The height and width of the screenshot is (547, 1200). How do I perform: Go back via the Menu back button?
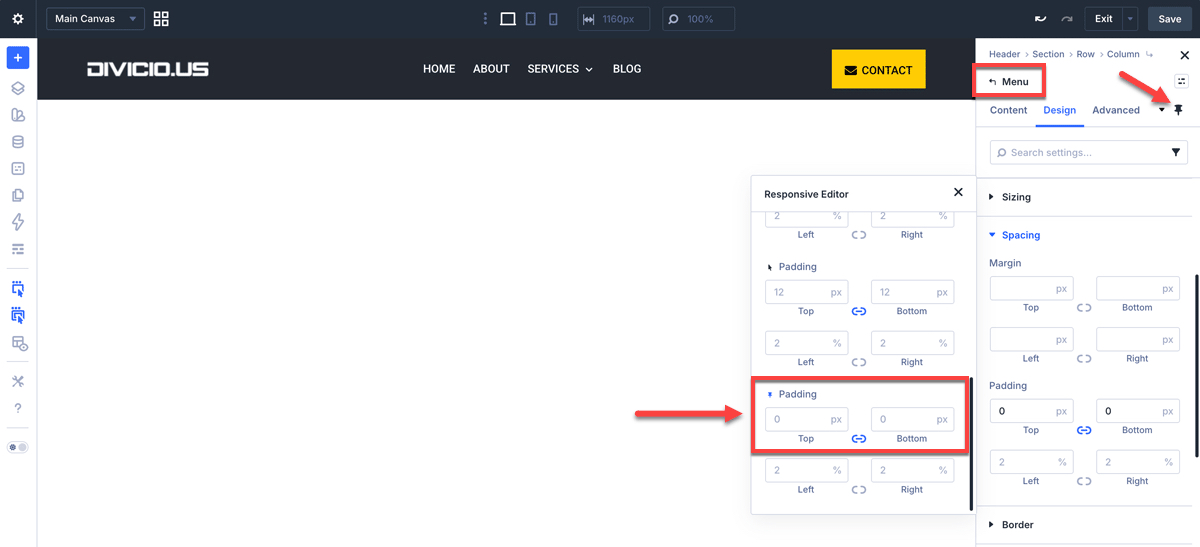(x=1008, y=81)
